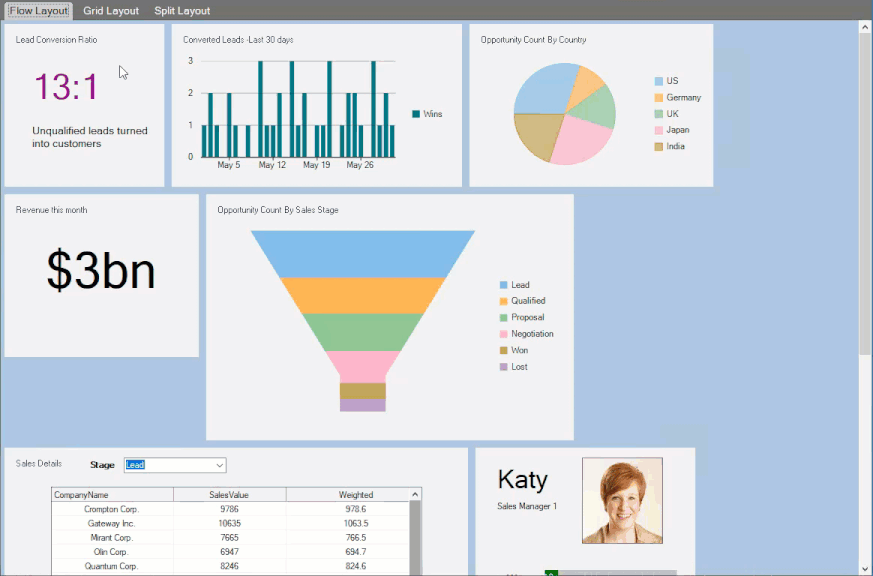
Task: Click the scroll down arrow of the main scrollbar
Action: coord(865,568)
